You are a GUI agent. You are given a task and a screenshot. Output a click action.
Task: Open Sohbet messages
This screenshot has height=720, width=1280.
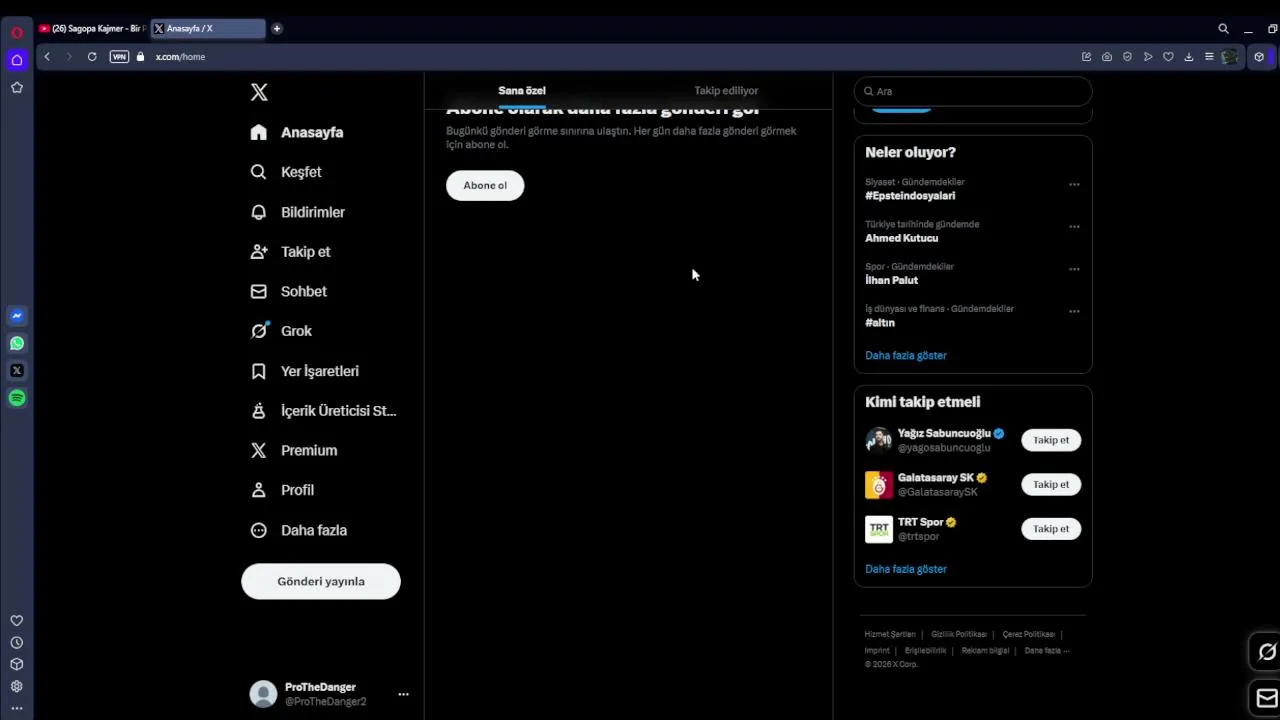(x=289, y=291)
